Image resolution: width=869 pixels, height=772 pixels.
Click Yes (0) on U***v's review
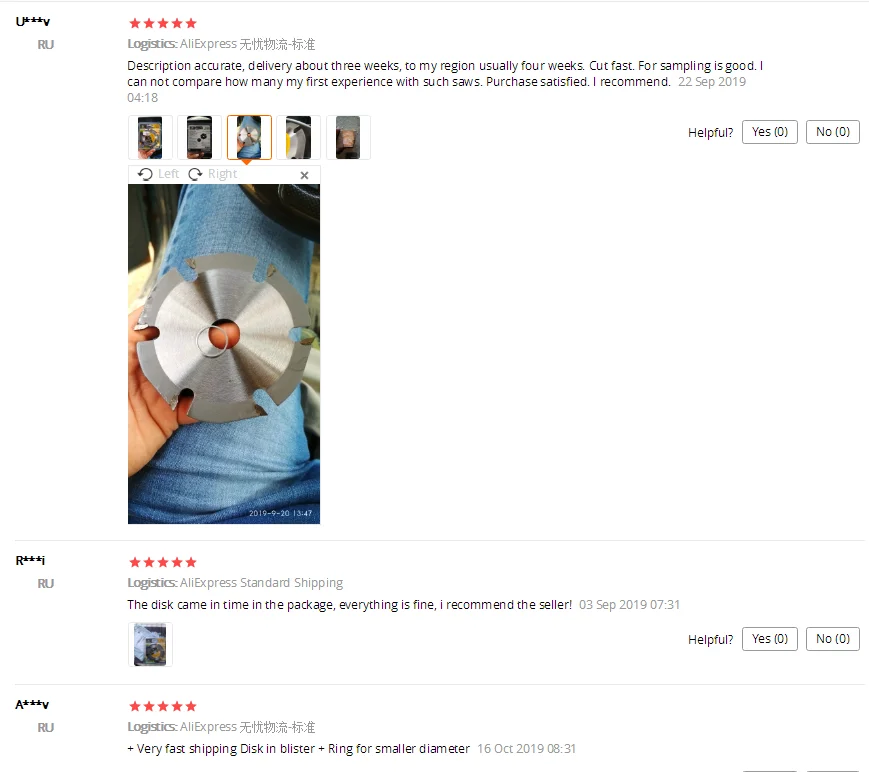[x=769, y=132]
